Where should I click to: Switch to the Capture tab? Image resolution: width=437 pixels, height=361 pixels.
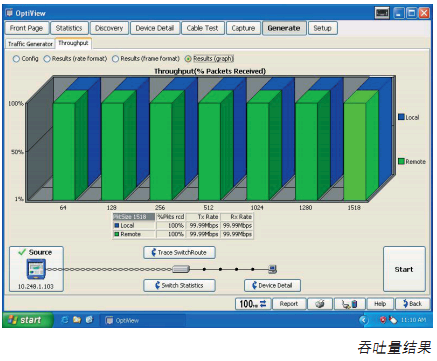pos(243,28)
